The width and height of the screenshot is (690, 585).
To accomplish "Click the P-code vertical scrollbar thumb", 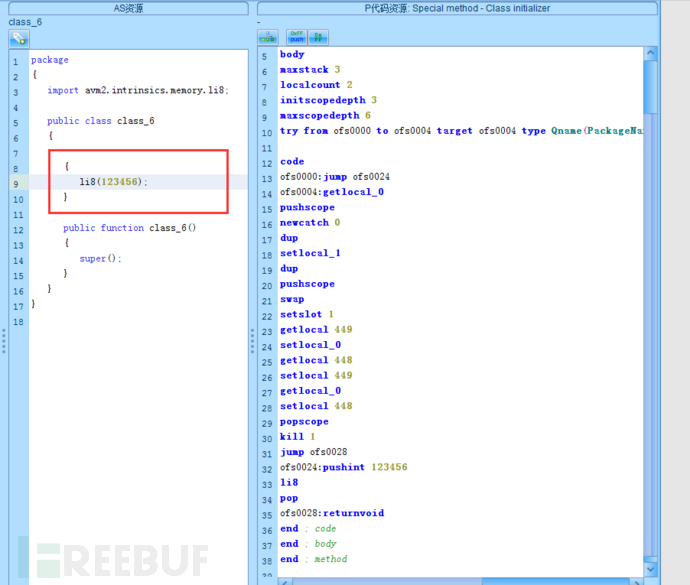I will tap(650, 87).
